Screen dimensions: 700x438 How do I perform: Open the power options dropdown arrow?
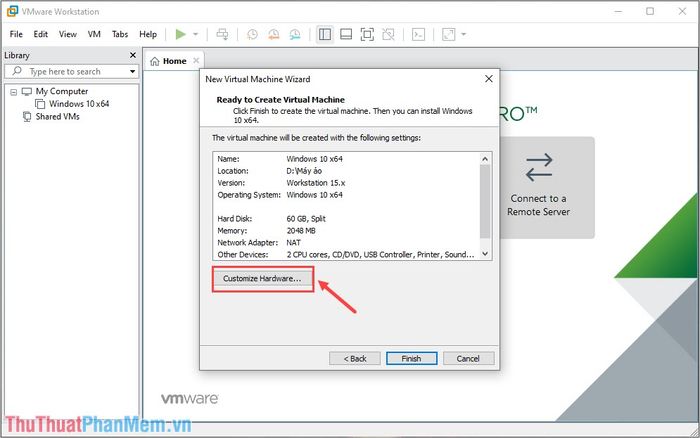[195, 34]
